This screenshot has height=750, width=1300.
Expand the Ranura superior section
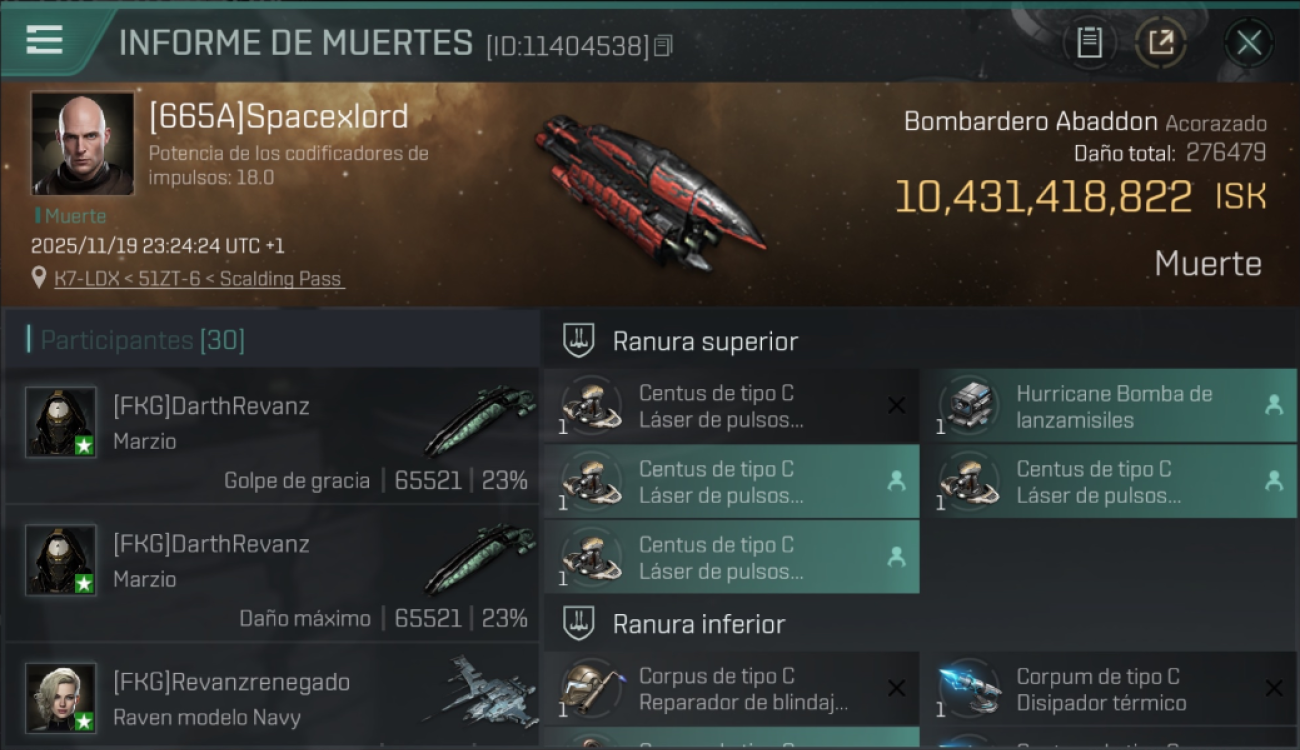coord(705,341)
